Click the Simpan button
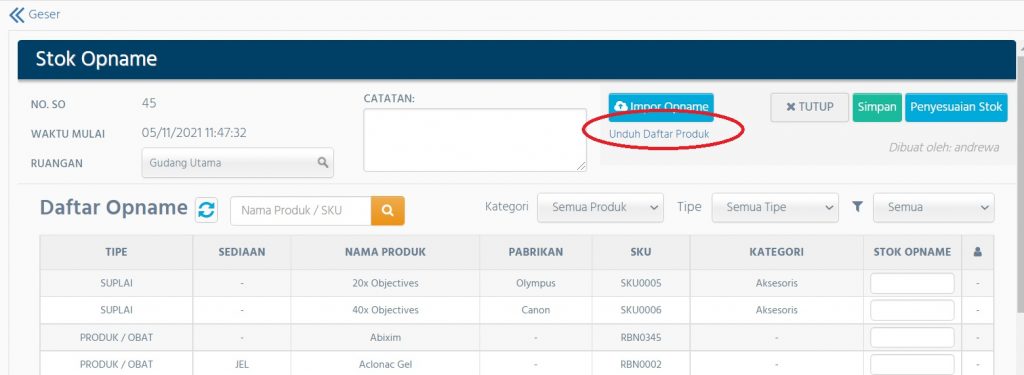The image size is (1024, 375). click(x=876, y=107)
